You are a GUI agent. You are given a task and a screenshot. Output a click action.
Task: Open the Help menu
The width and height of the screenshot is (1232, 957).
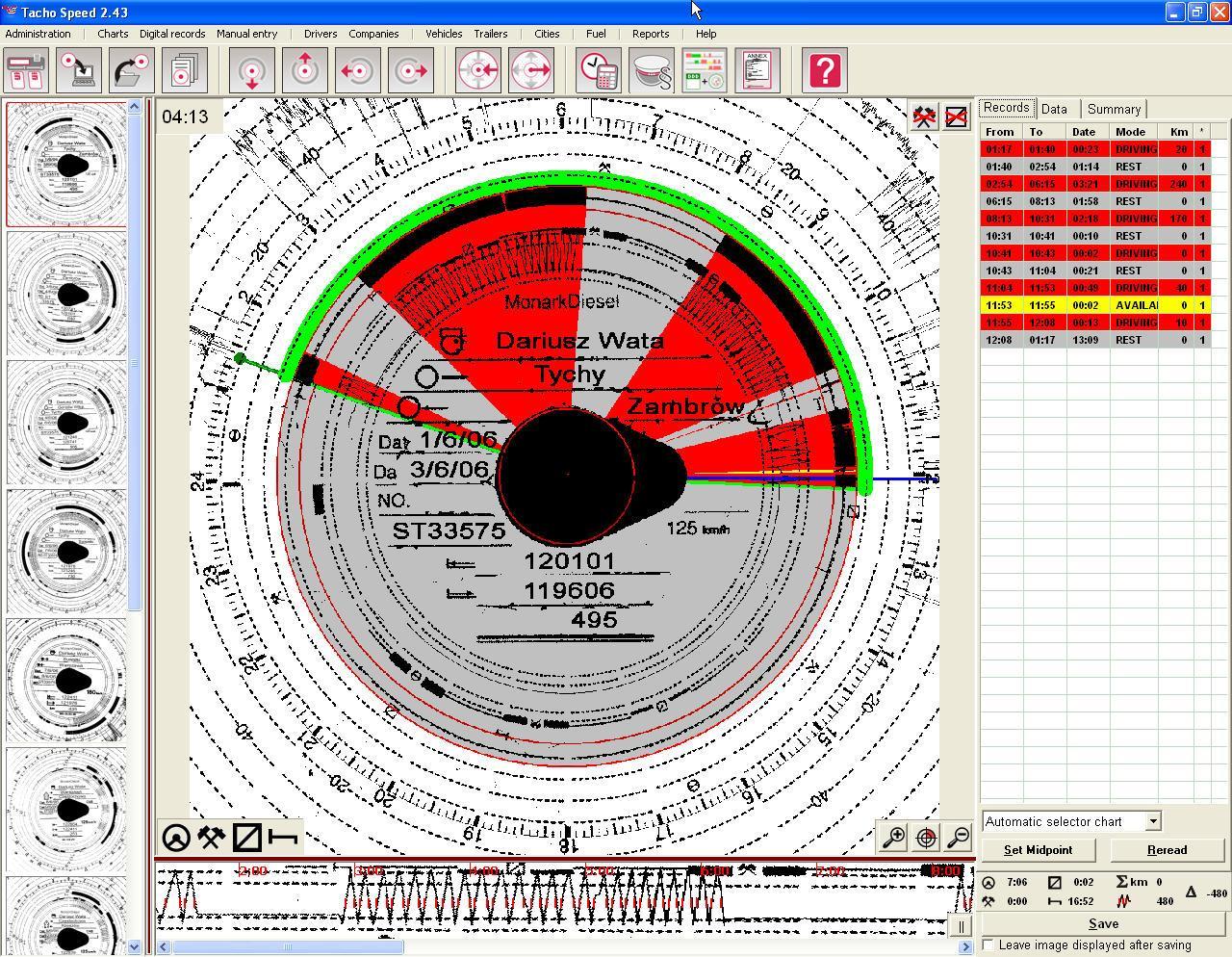[x=706, y=34]
